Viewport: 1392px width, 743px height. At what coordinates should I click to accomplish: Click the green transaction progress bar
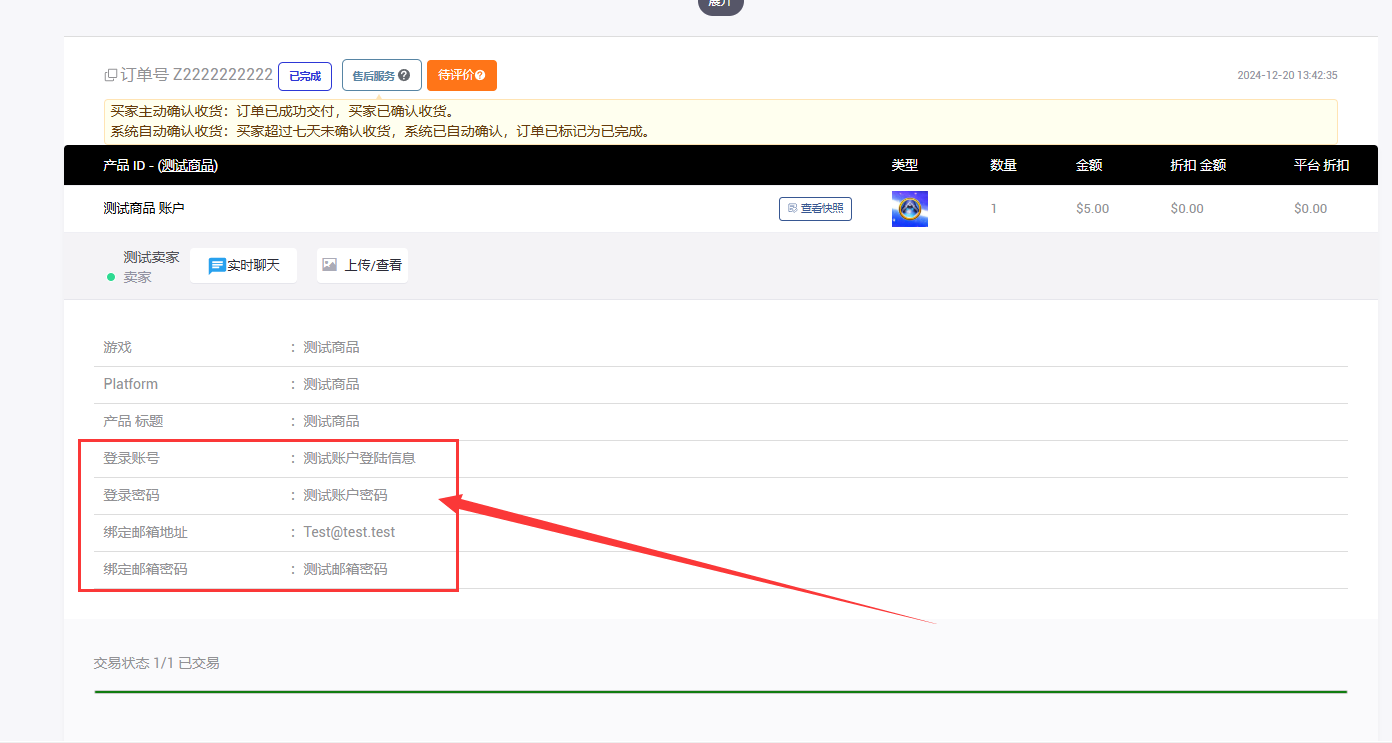[720, 691]
